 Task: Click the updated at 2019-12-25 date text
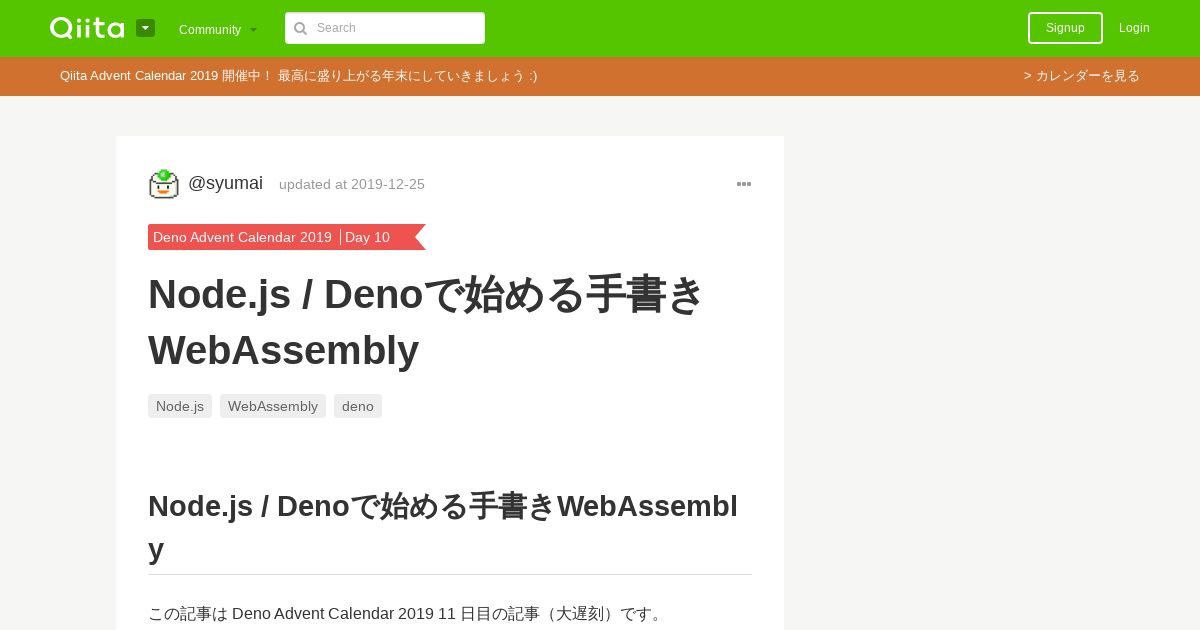352,184
